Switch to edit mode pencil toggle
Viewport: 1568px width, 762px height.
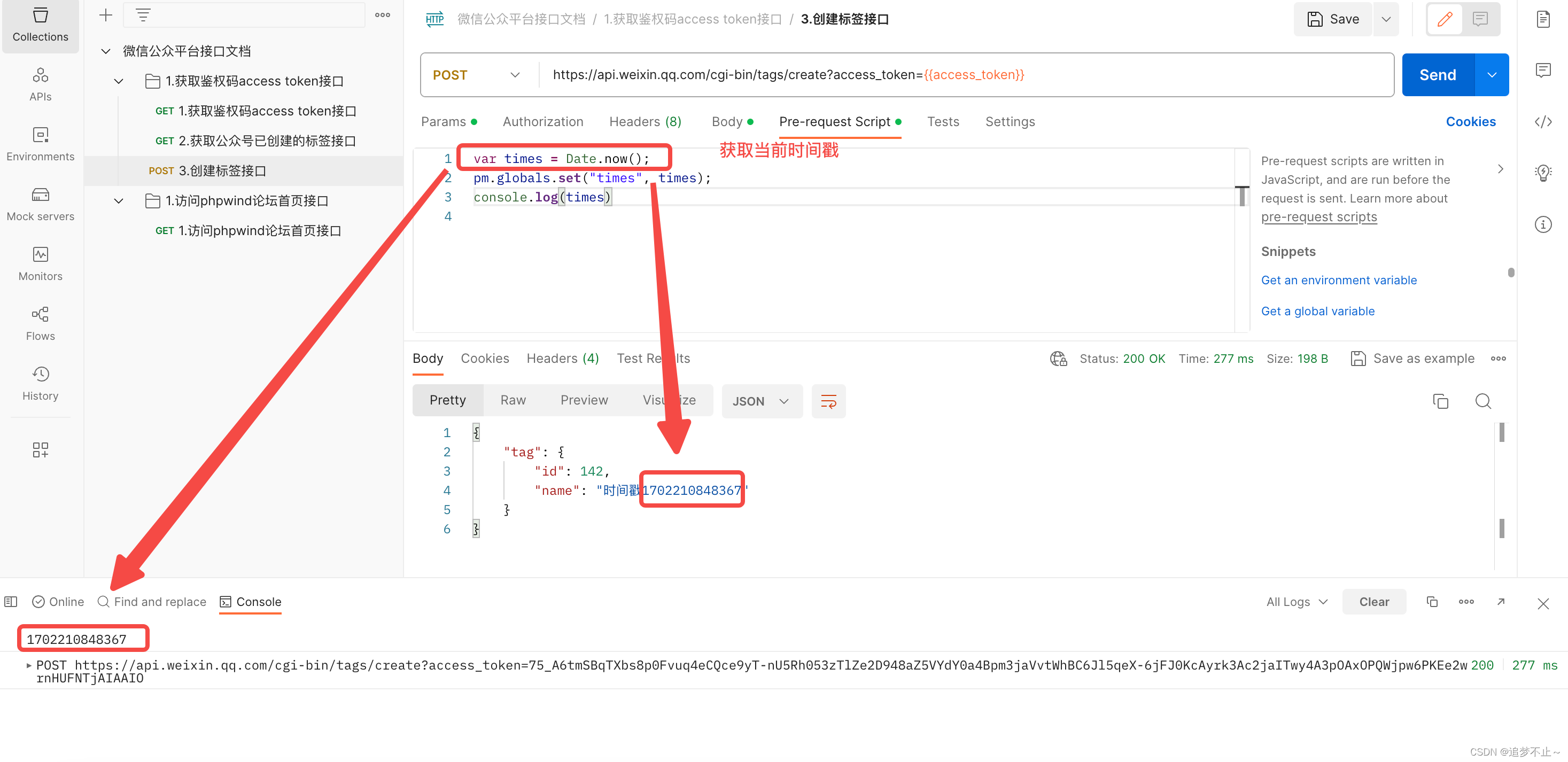[x=1445, y=19]
